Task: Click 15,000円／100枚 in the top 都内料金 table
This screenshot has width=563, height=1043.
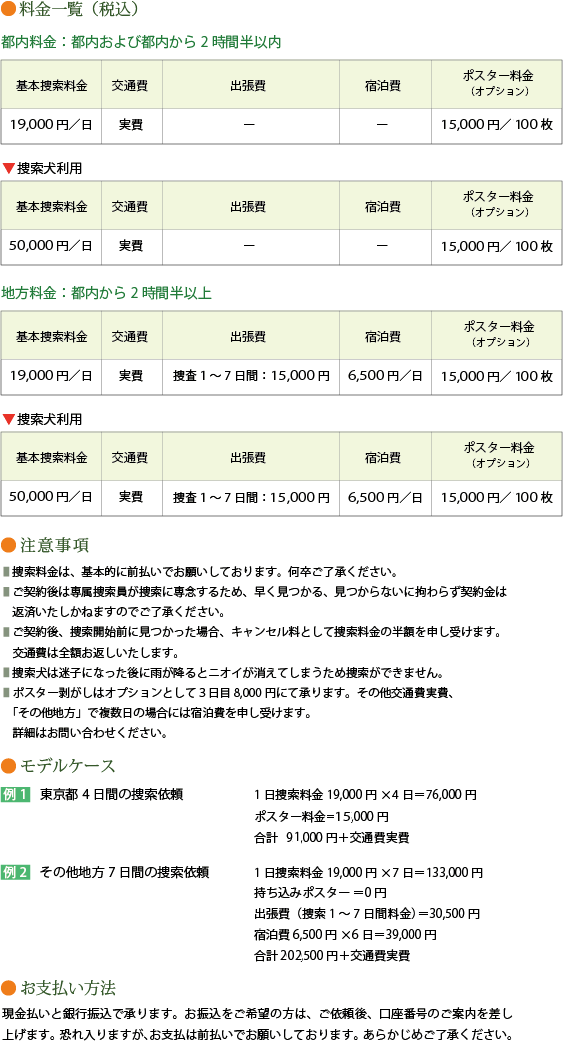Action: click(496, 124)
